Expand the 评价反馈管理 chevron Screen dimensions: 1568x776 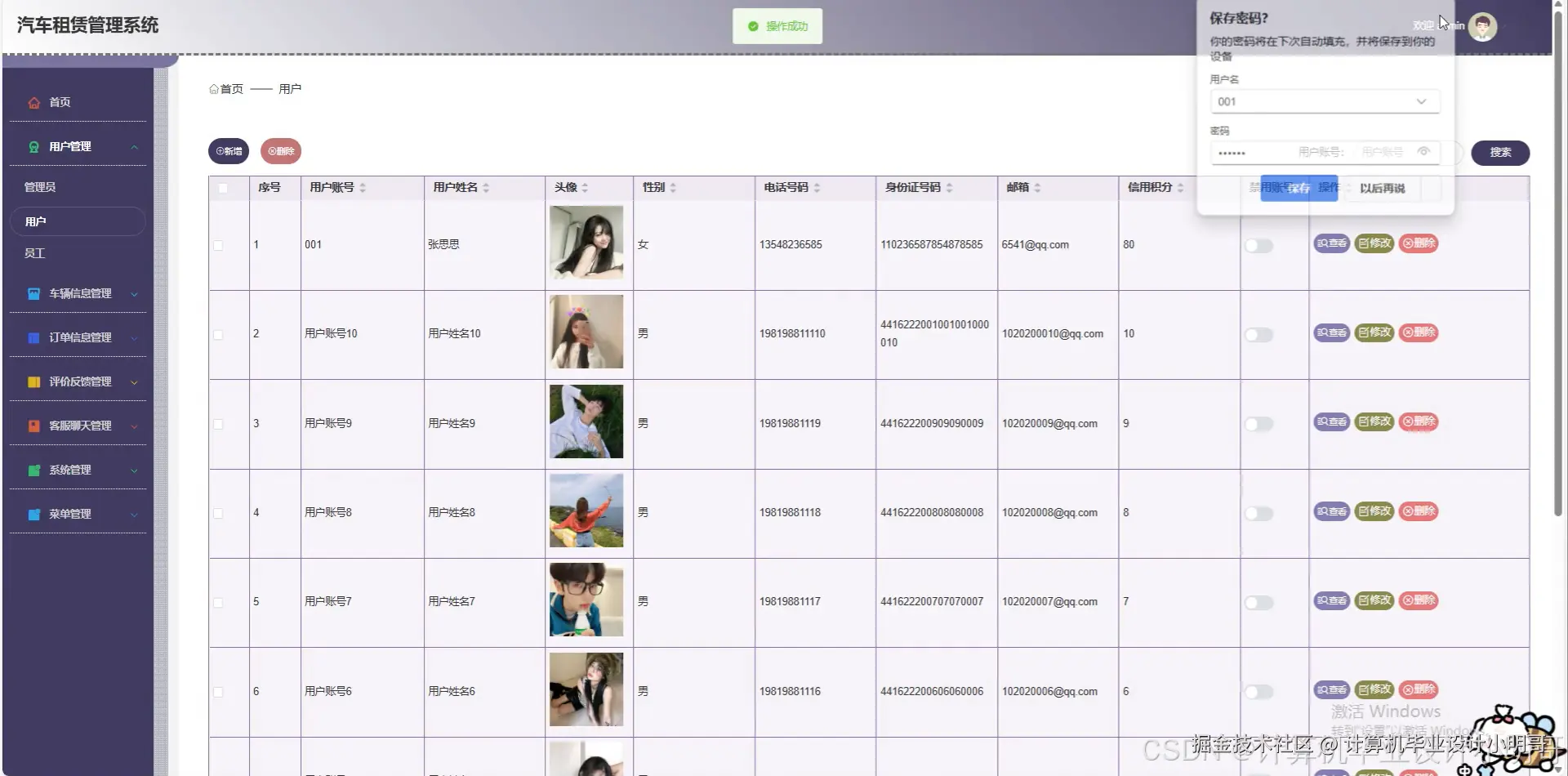[x=135, y=382]
